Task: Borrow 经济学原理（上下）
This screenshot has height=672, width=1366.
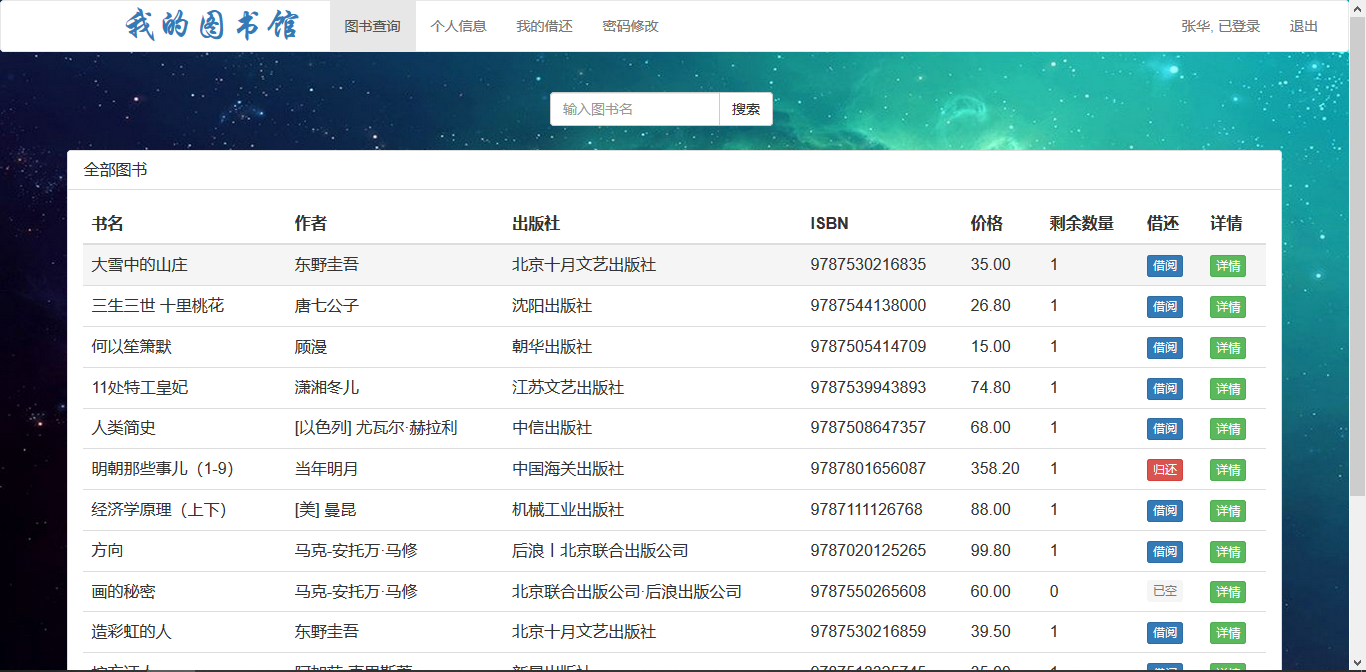Action: (1165, 511)
